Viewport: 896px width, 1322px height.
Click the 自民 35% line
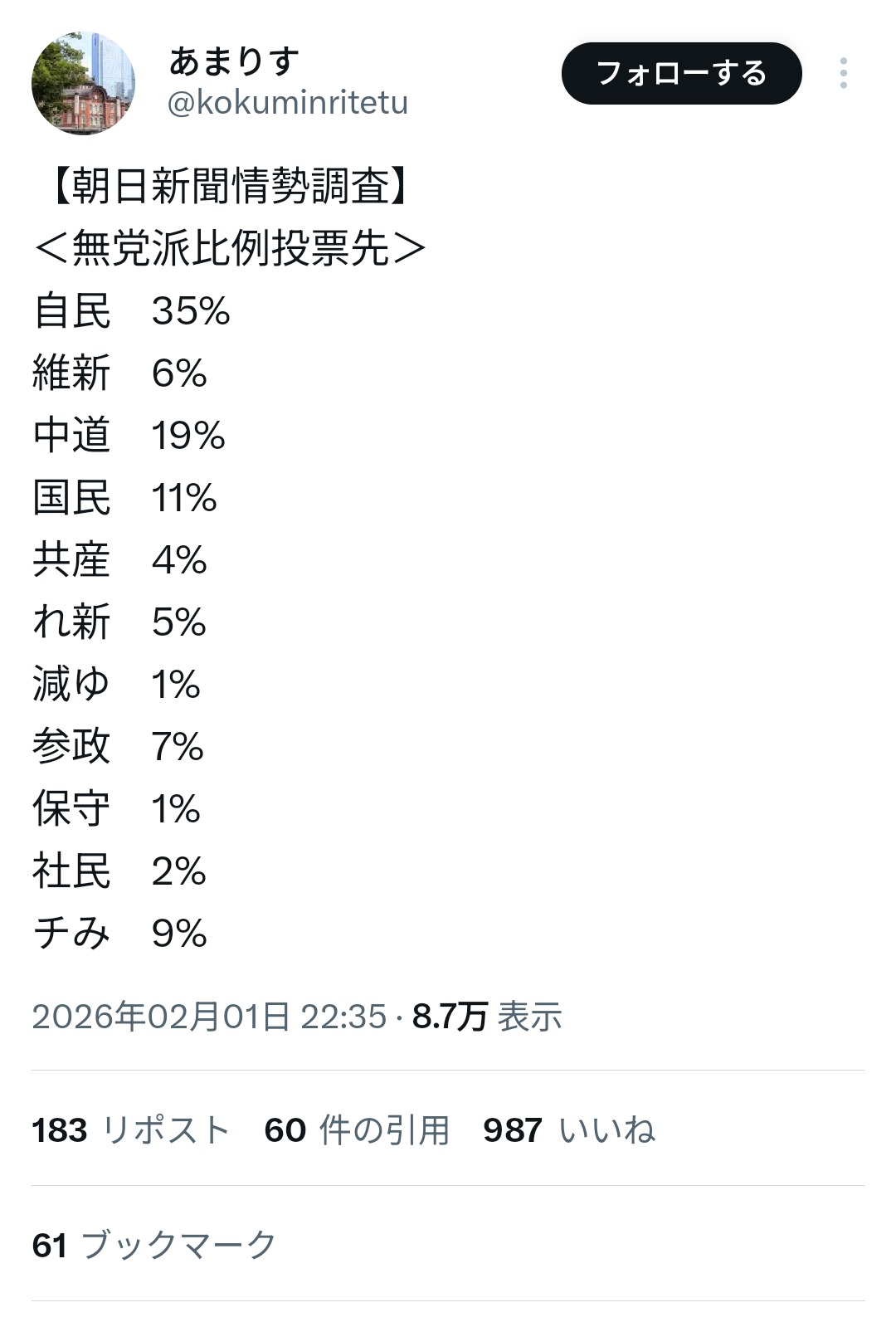(x=131, y=311)
